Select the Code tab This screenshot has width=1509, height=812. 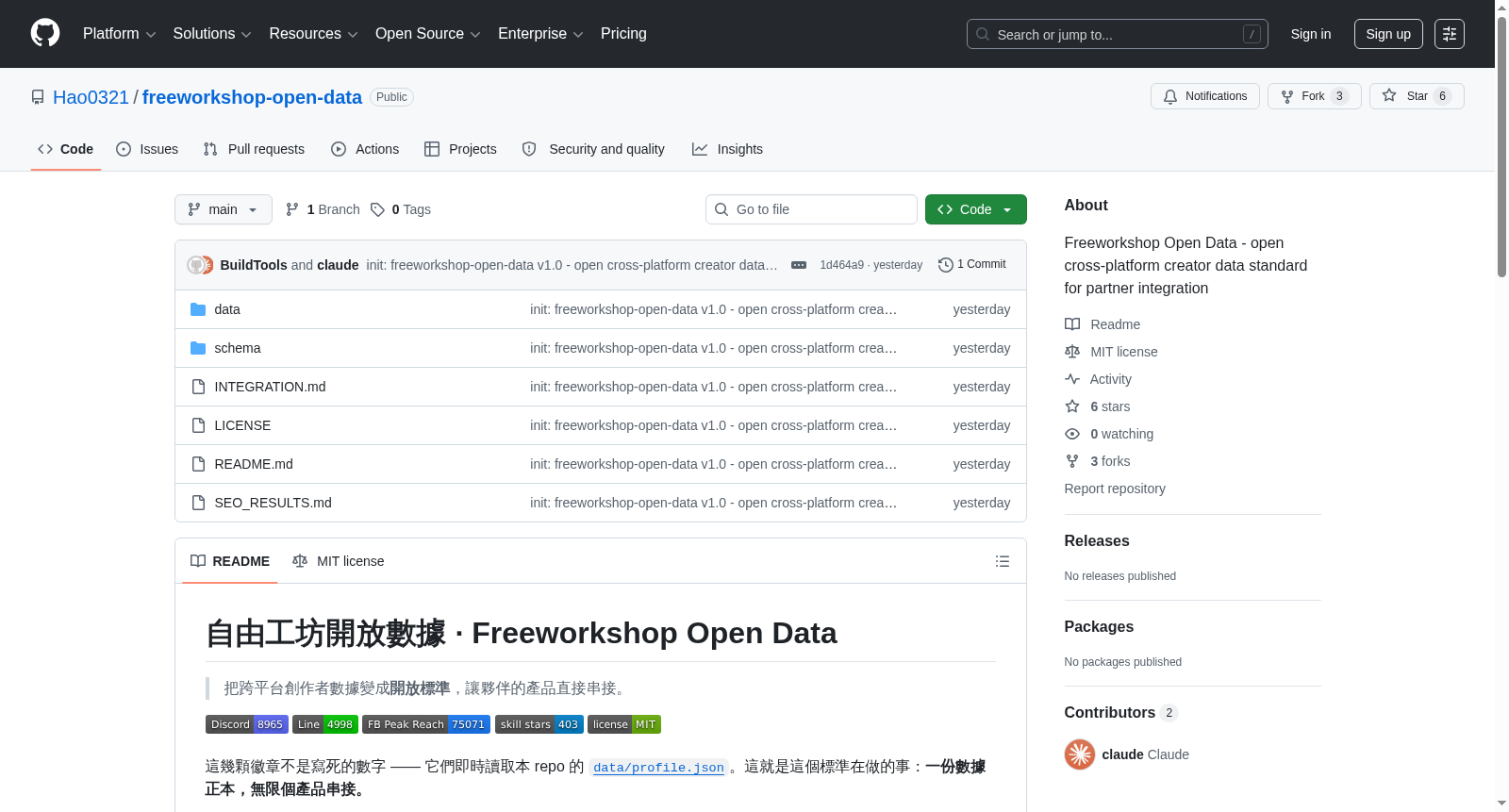(66, 149)
